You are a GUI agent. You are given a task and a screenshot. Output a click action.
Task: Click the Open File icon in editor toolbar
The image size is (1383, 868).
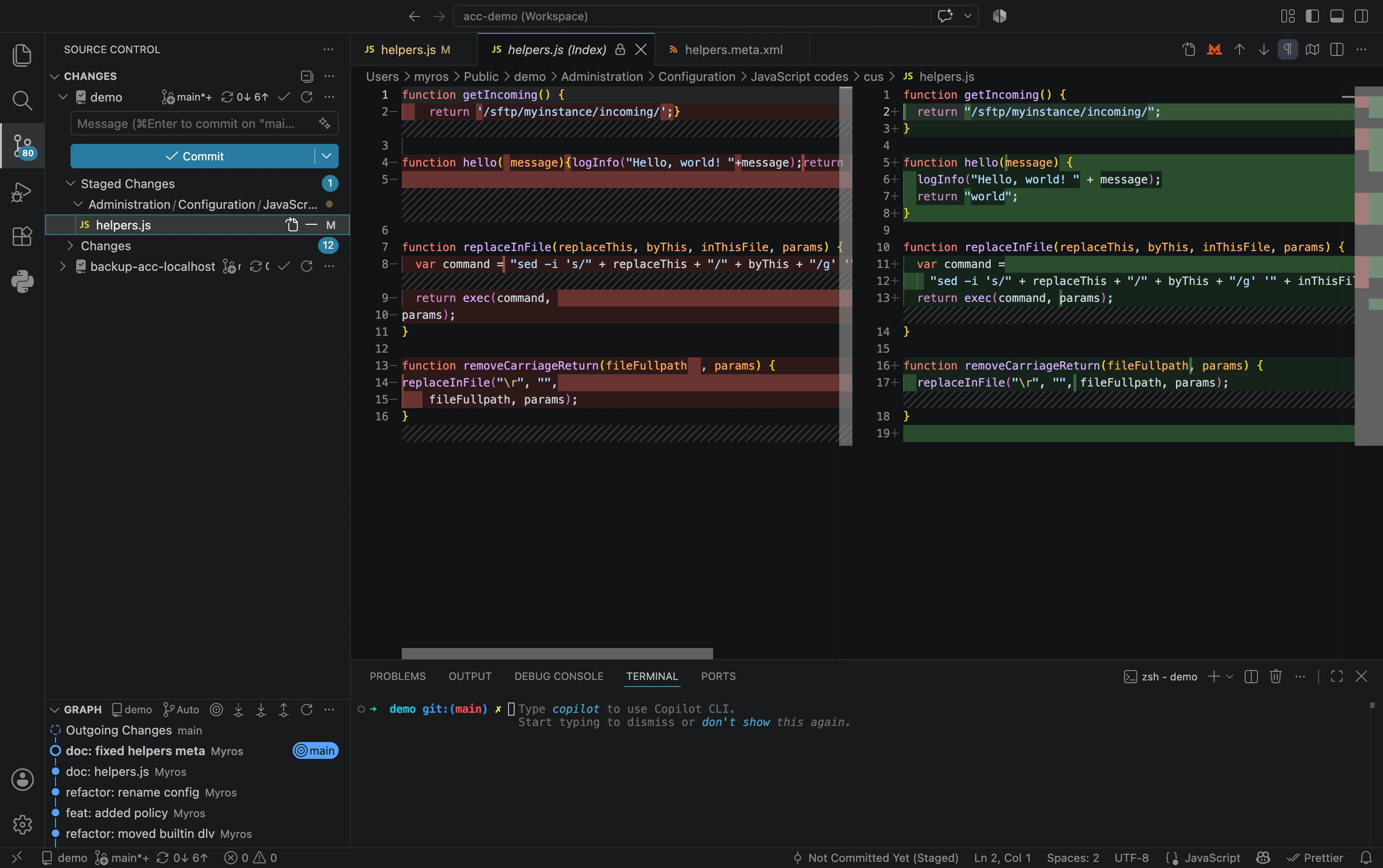tap(1190, 50)
